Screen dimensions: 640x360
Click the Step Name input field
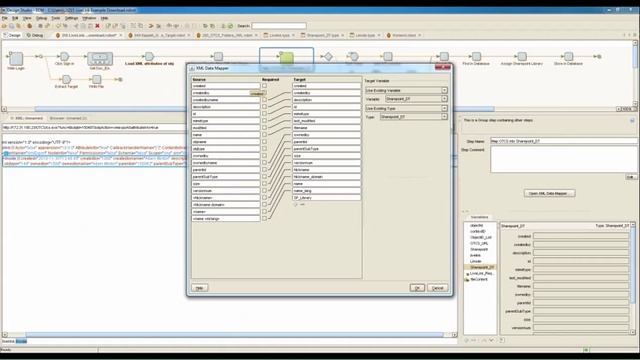coord(563,141)
